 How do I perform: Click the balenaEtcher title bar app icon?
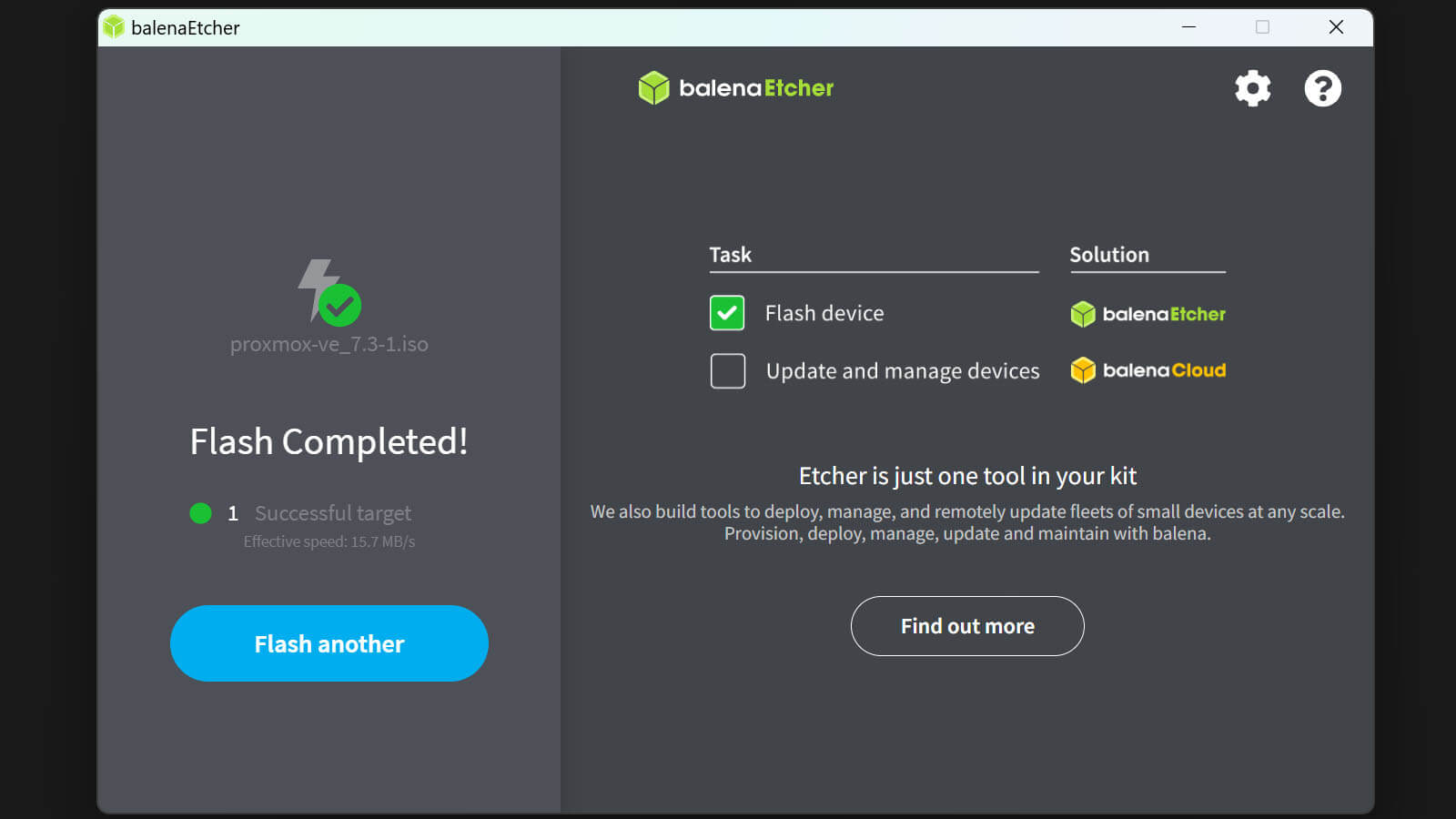pyautogui.click(x=114, y=27)
